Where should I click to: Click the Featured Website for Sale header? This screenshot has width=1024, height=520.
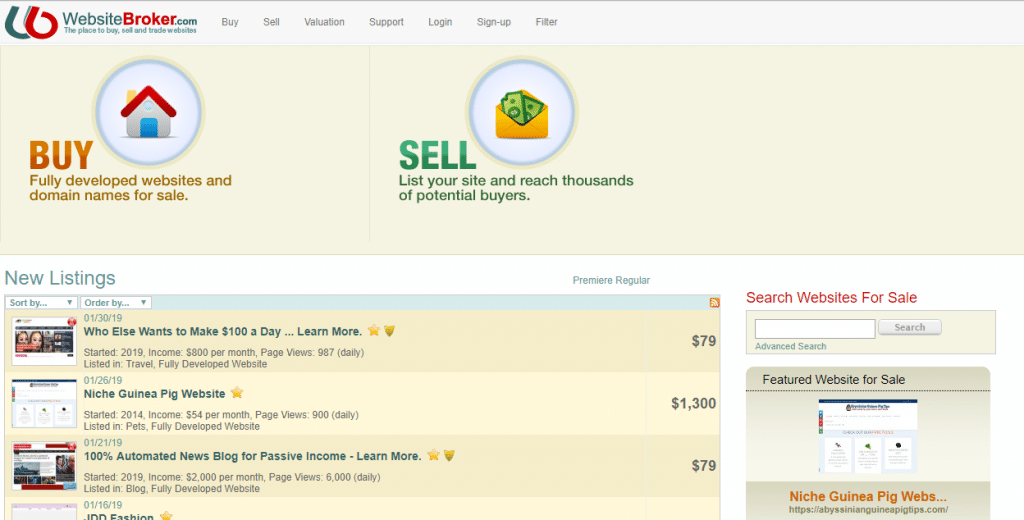pyautogui.click(x=833, y=380)
